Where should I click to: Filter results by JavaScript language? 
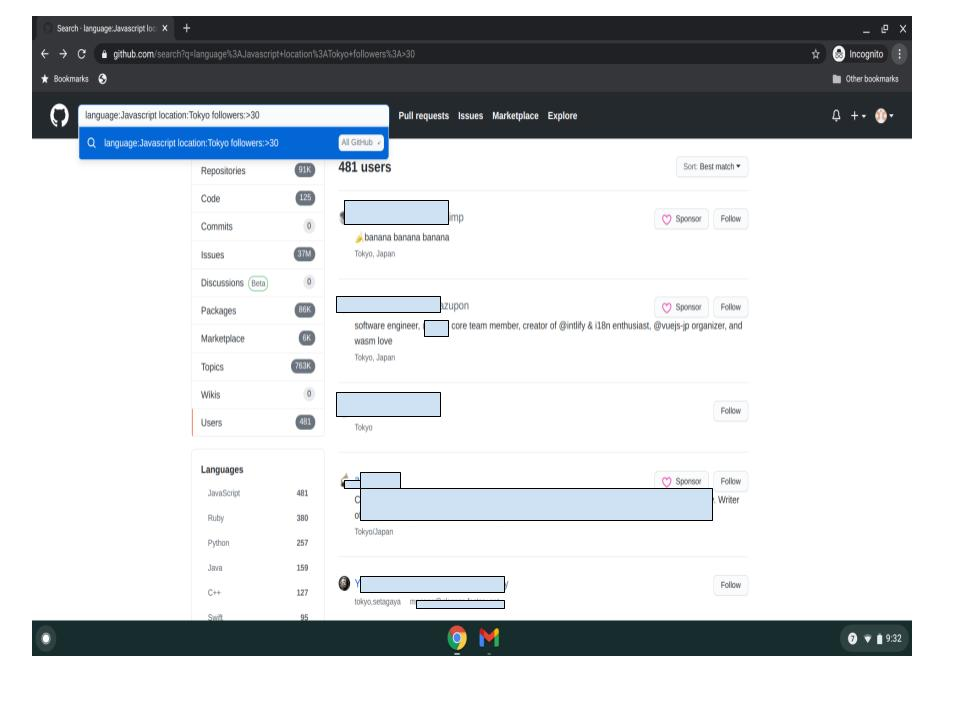pos(258,493)
